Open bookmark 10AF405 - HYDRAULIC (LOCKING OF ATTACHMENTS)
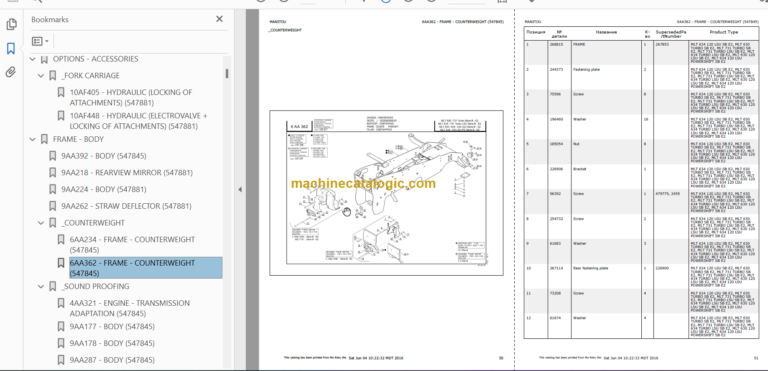Viewport: 768px width, 371px height. point(131,98)
